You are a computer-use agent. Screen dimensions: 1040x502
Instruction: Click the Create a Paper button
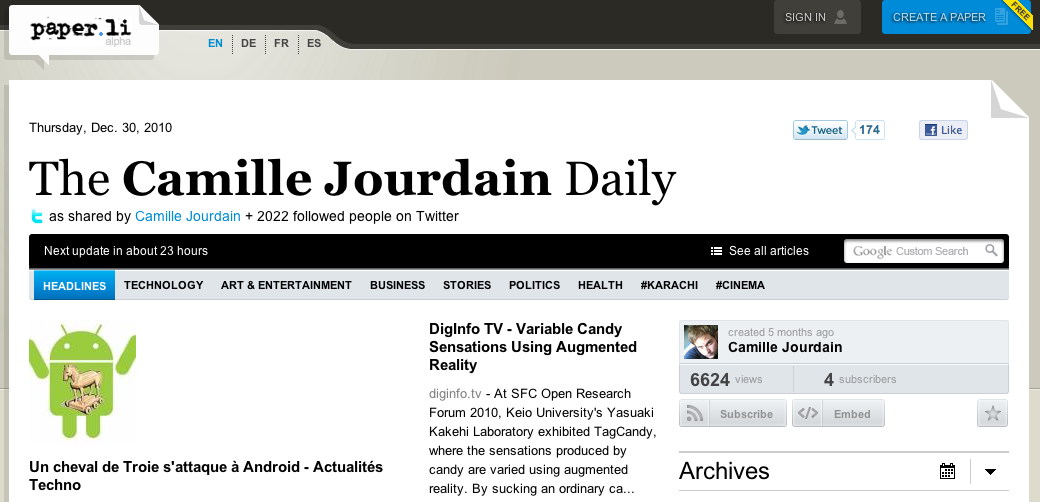(x=955, y=17)
